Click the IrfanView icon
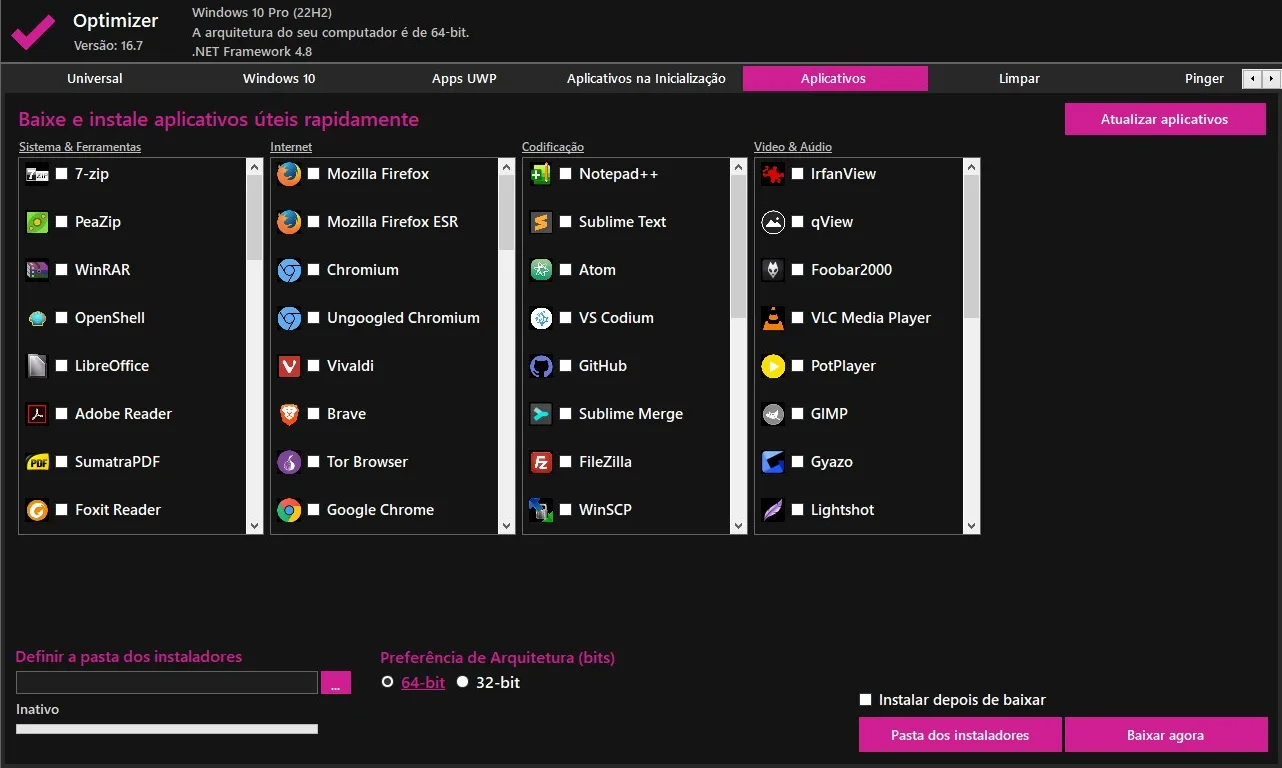This screenshot has height=768, width=1282. (x=773, y=174)
